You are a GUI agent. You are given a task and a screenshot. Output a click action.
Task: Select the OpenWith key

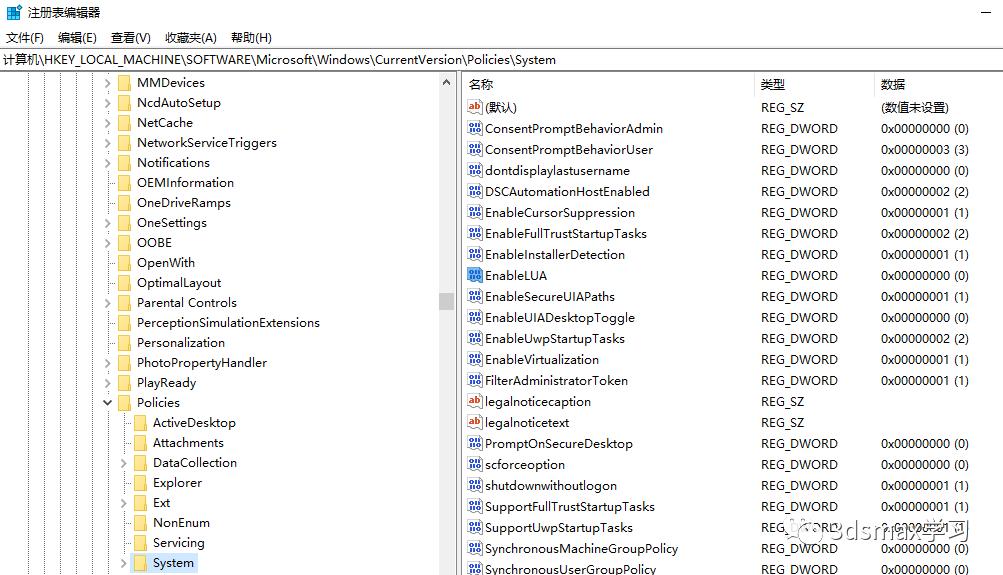pos(166,263)
